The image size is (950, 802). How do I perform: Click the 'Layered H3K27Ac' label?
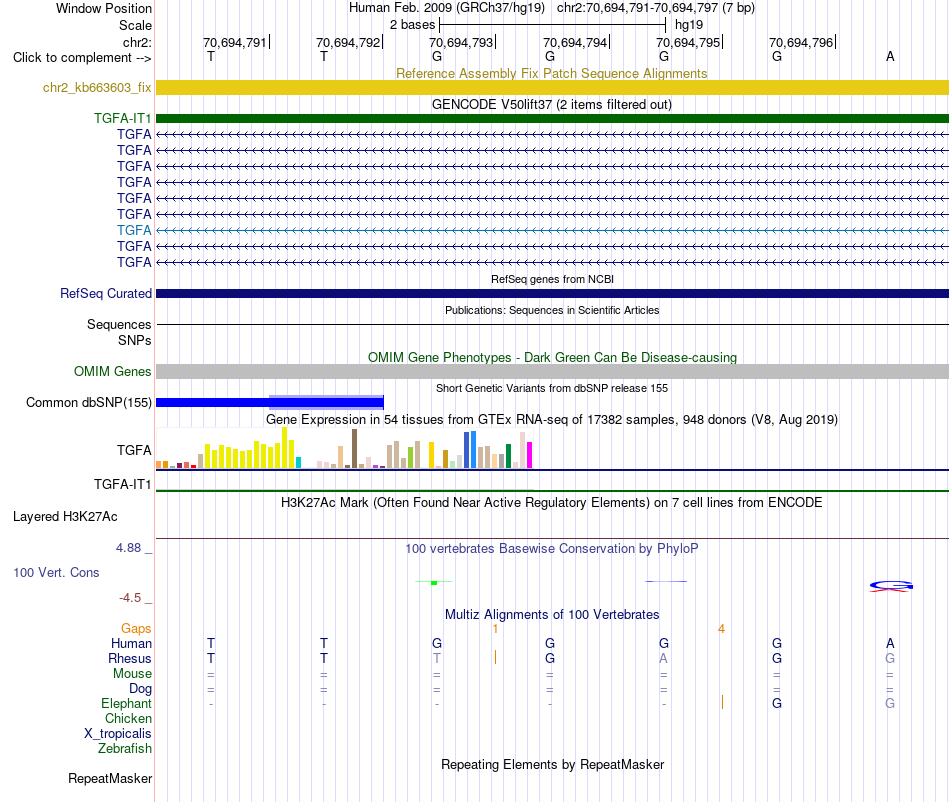[65, 516]
